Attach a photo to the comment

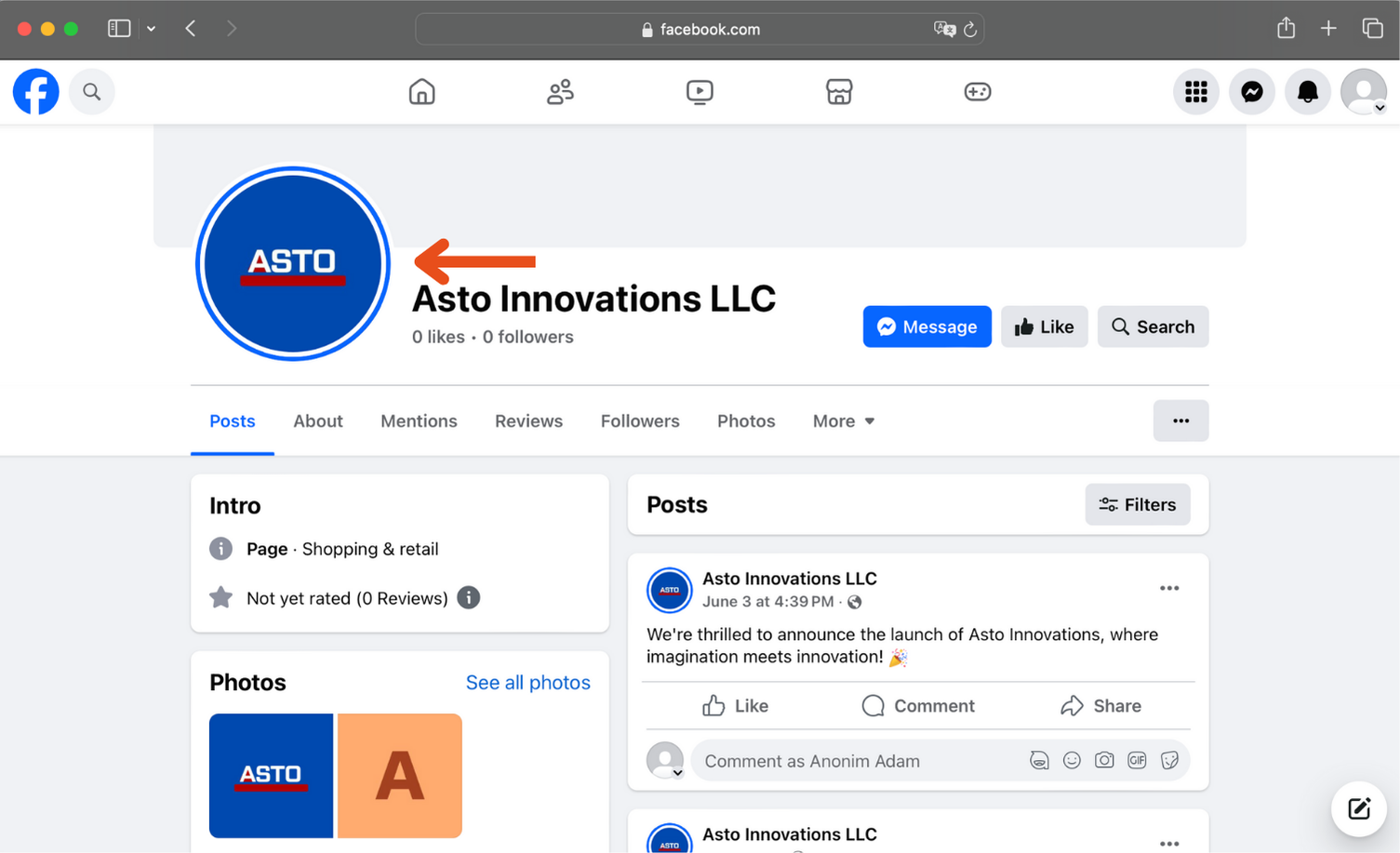click(1104, 760)
